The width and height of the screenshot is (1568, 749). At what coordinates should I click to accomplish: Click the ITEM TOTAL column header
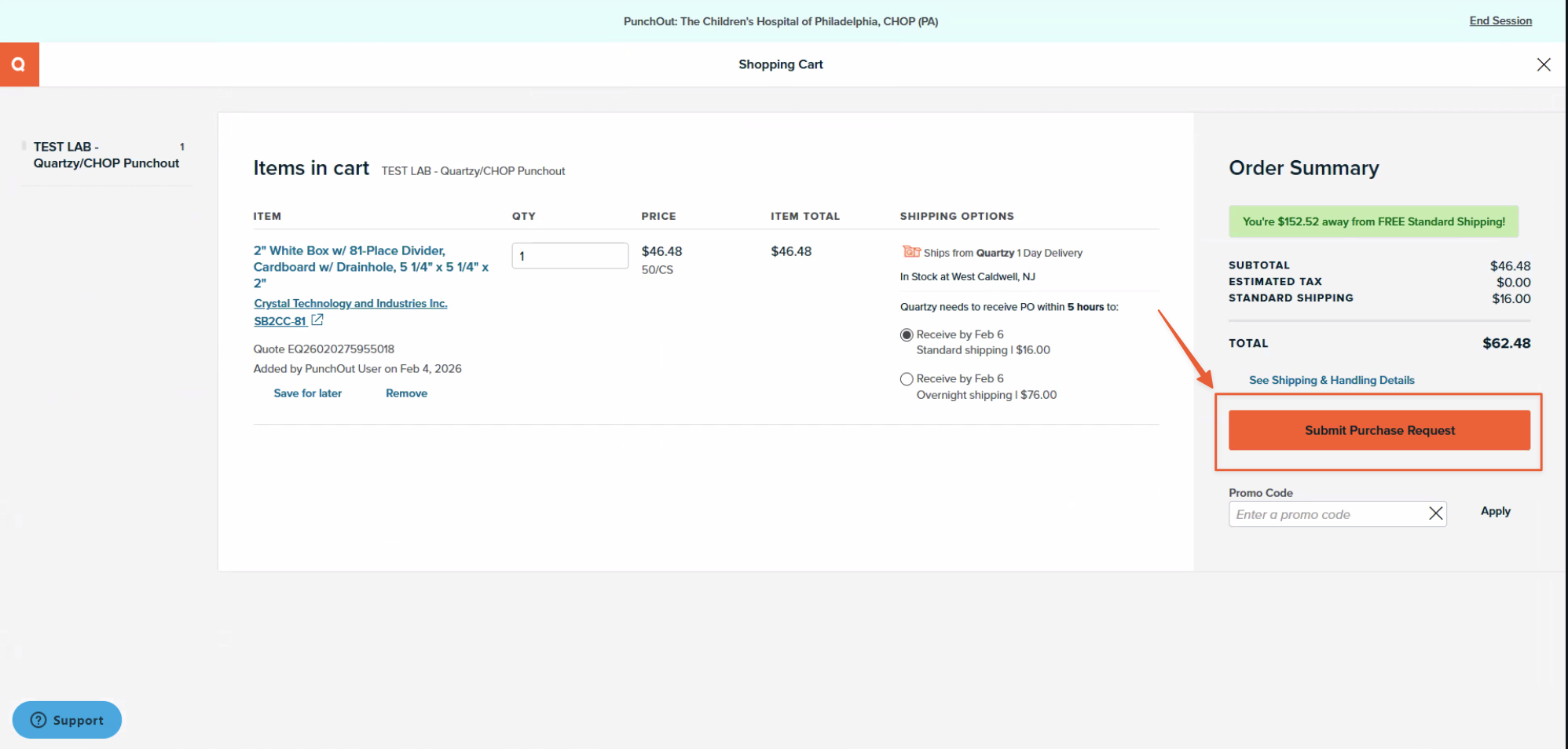click(805, 216)
